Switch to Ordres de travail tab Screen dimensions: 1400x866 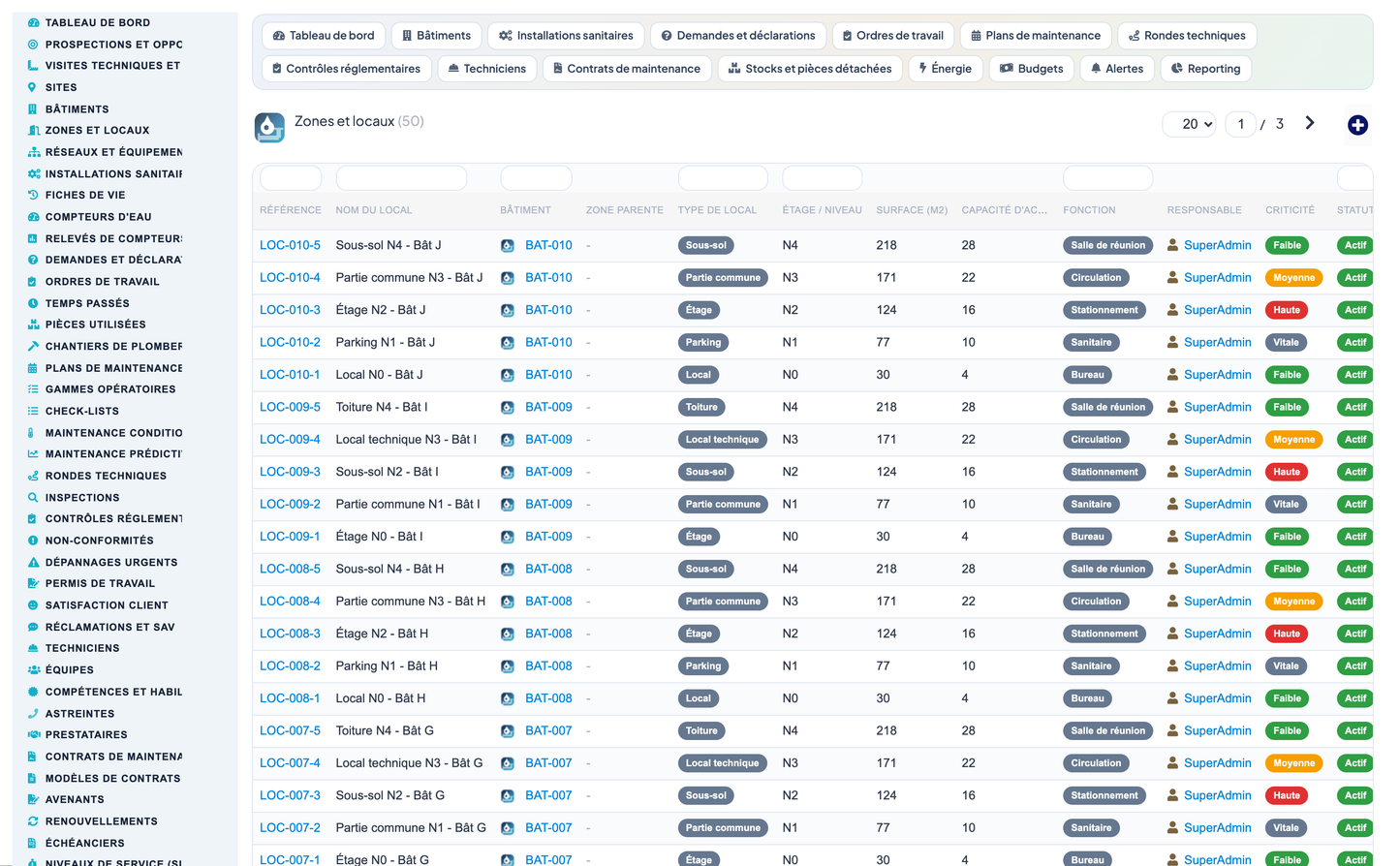tap(892, 36)
